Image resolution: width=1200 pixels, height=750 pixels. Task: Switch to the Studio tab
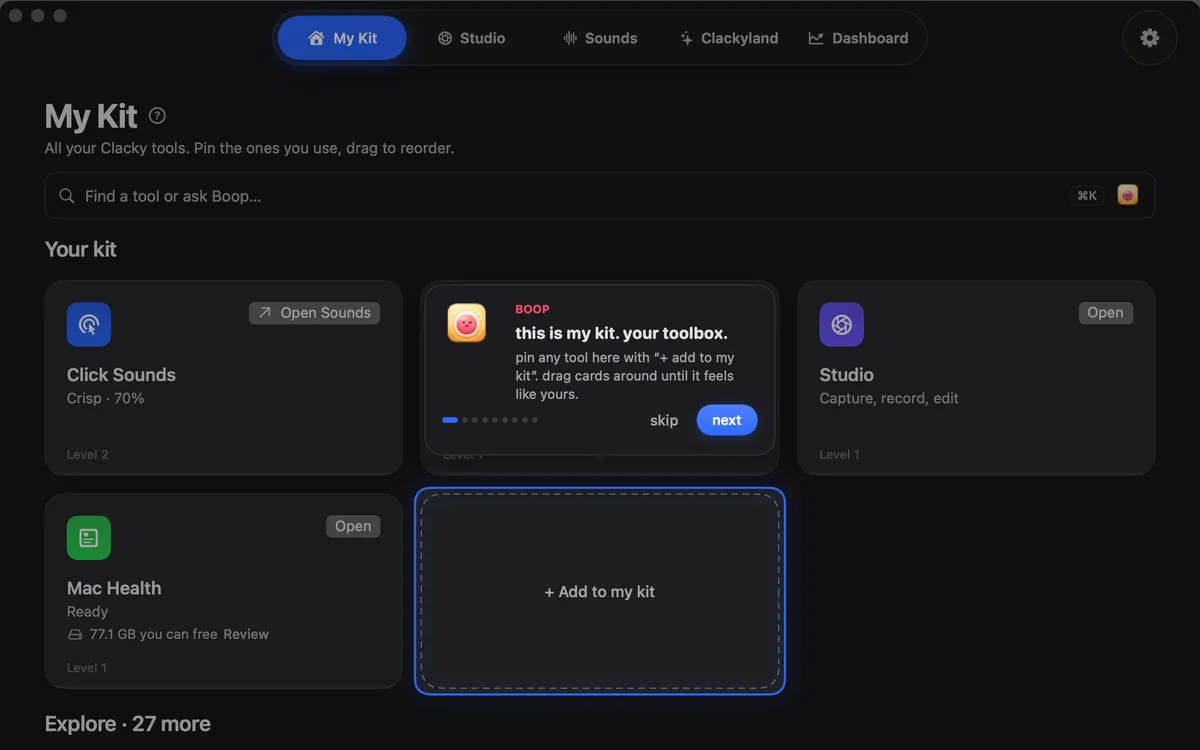click(471, 38)
